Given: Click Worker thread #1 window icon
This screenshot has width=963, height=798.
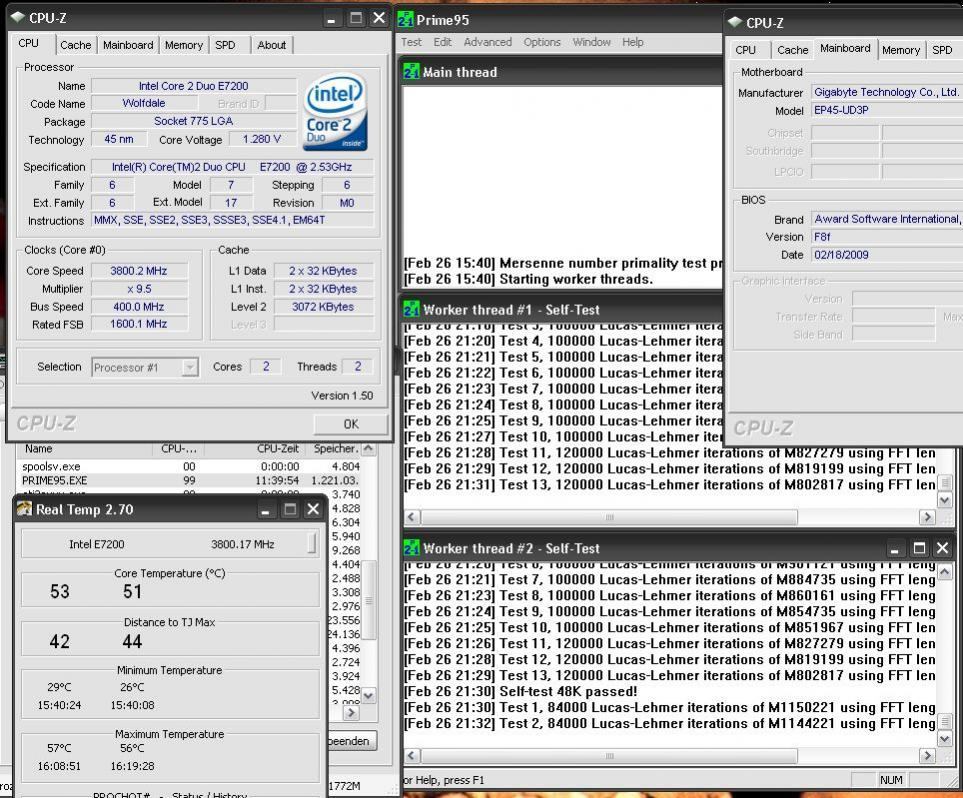Looking at the screenshot, I should click(411, 310).
